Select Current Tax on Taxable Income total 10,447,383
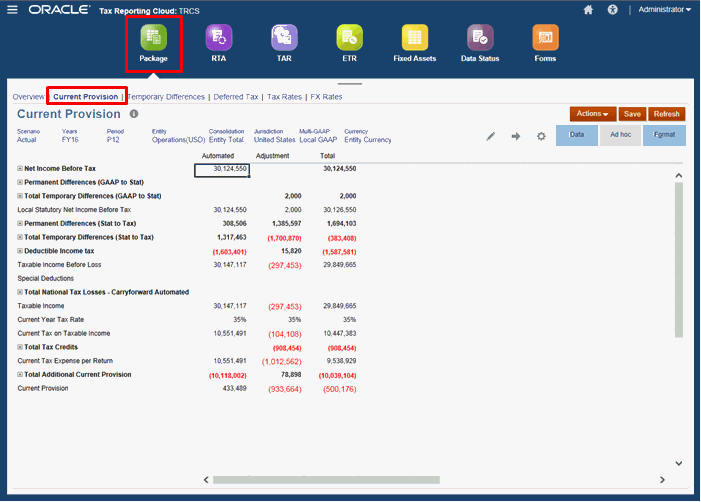The height and width of the screenshot is (502, 701). [340, 333]
